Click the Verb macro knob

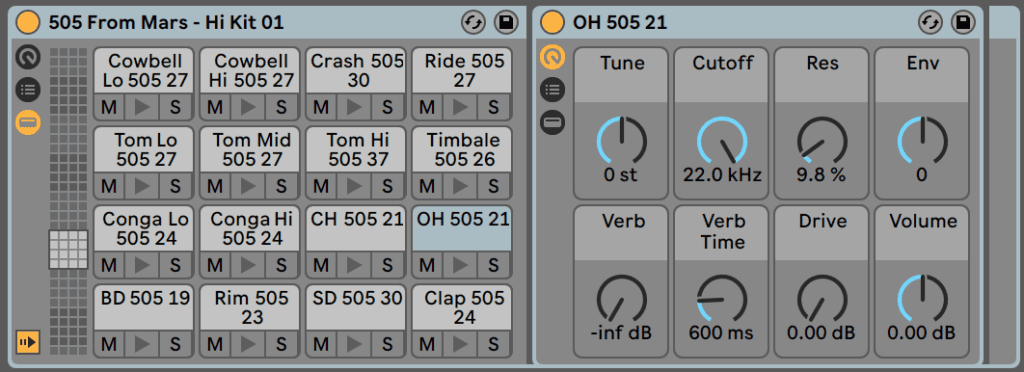[x=621, y=298]
